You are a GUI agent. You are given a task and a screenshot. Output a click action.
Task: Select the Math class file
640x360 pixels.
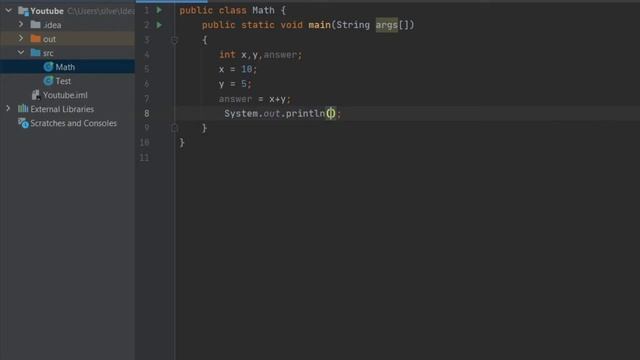point(65,67)
